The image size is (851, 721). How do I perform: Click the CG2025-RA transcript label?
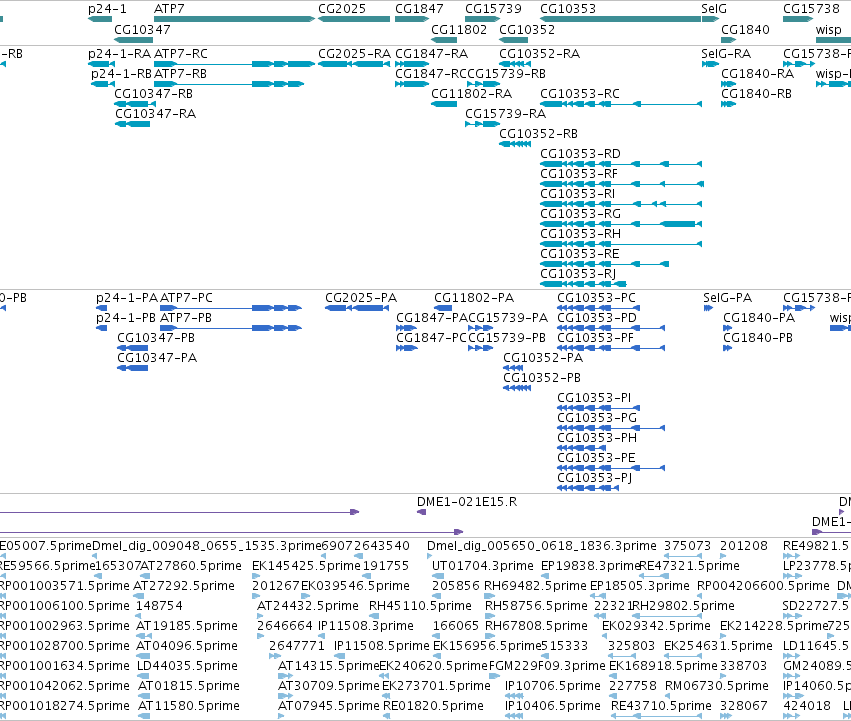[354, 54]
